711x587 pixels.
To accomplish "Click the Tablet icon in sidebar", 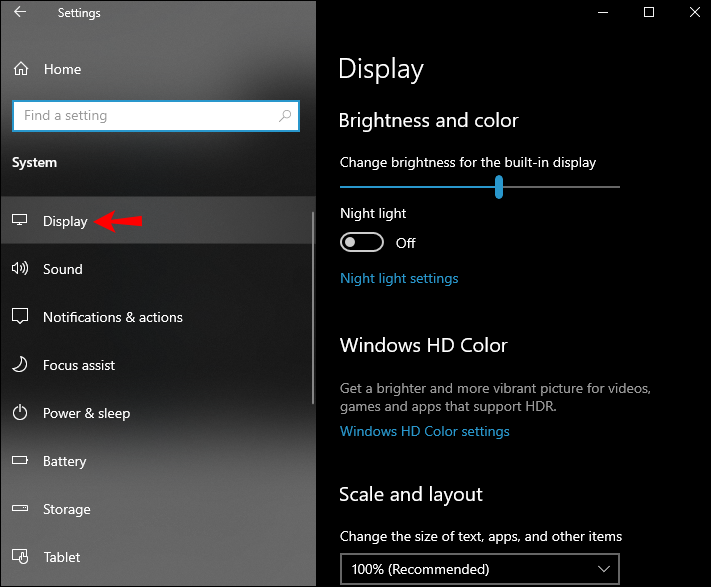I will tap(20, 556).
